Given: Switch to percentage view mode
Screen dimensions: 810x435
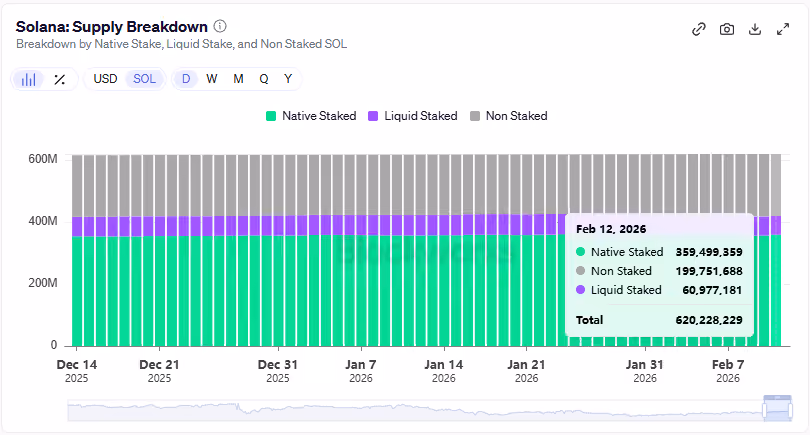Looking at the screenshot, I should point(60,79).
